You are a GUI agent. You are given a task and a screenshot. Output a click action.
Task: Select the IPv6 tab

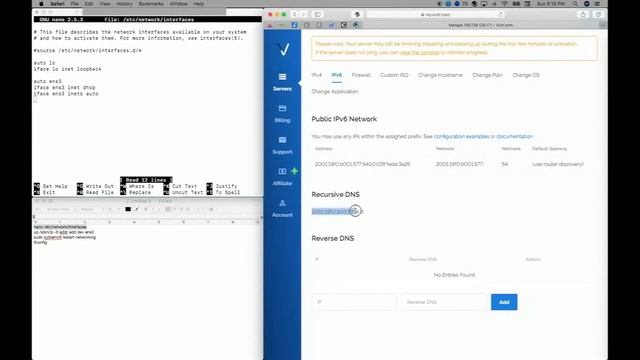tap(337, 75)
